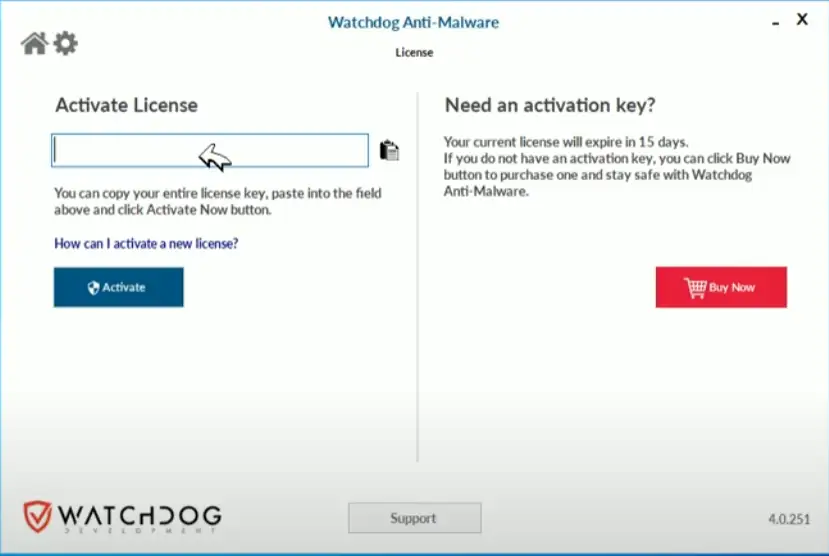829x556 pixels.
Task: Close the Watchdog Anti-Malware window
Action: (802, 19)
